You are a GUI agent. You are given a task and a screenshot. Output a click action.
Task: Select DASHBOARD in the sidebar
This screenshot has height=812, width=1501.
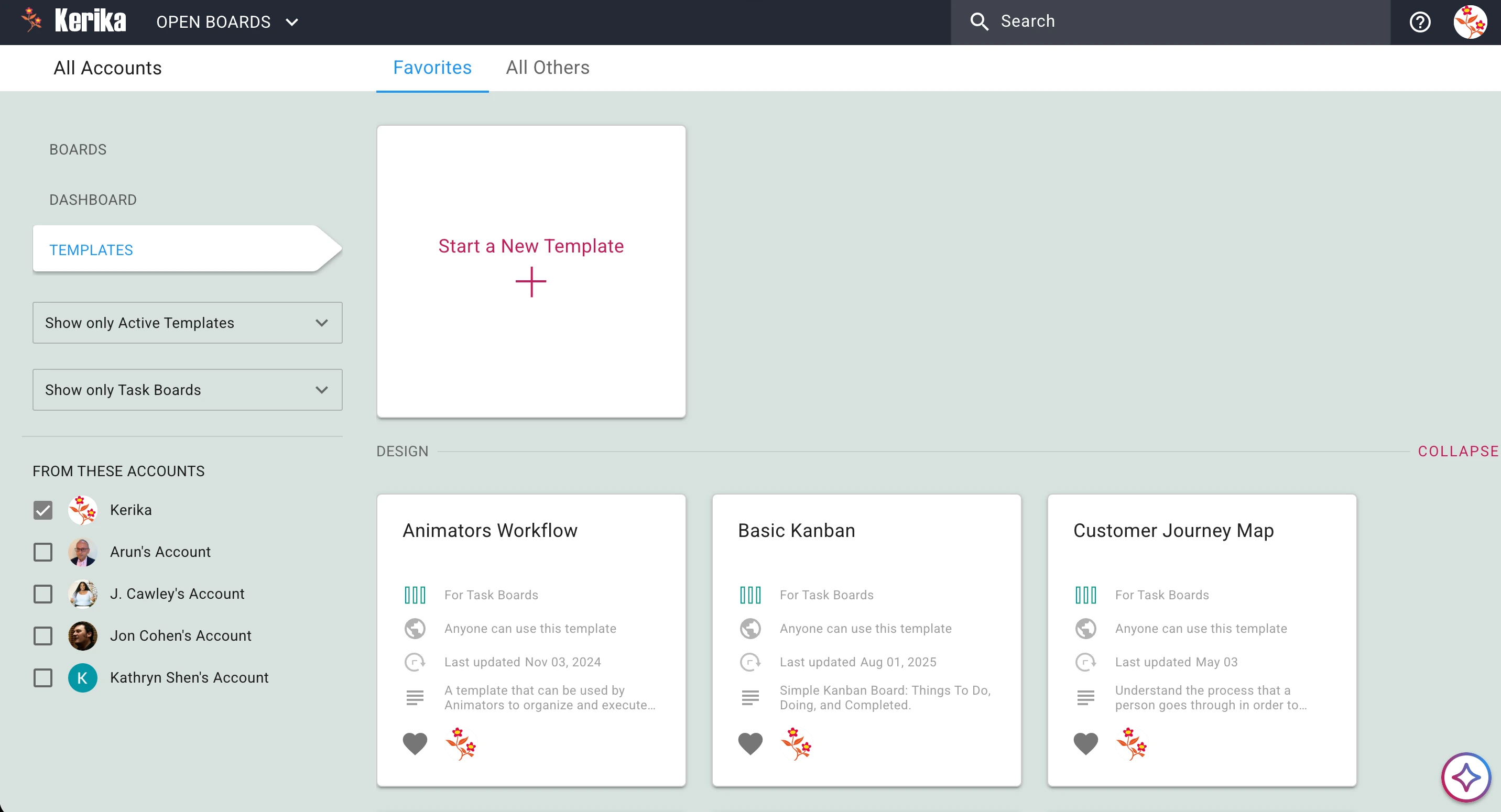(x=93, y=200)
